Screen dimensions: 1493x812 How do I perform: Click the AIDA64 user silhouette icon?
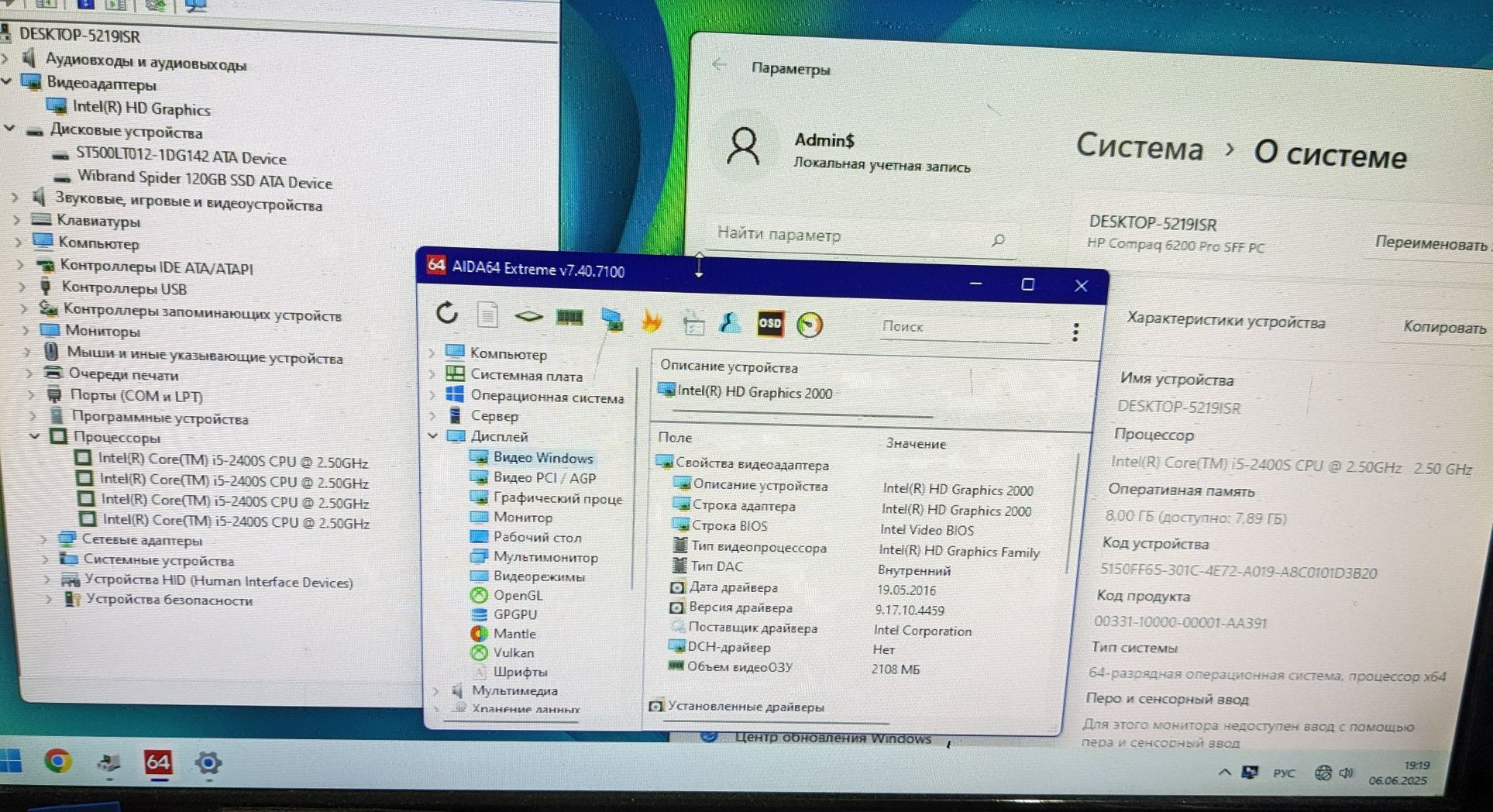730,322
